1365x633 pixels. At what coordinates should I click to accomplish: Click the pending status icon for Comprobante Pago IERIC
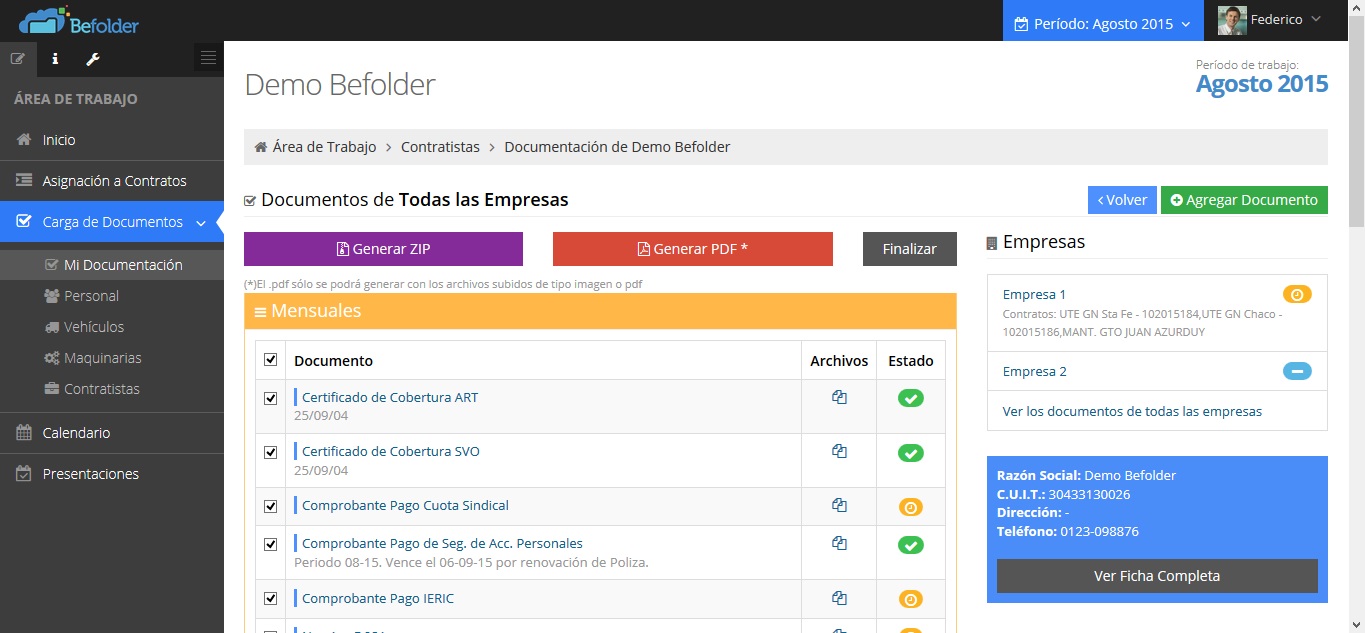[x=910, y=599]
